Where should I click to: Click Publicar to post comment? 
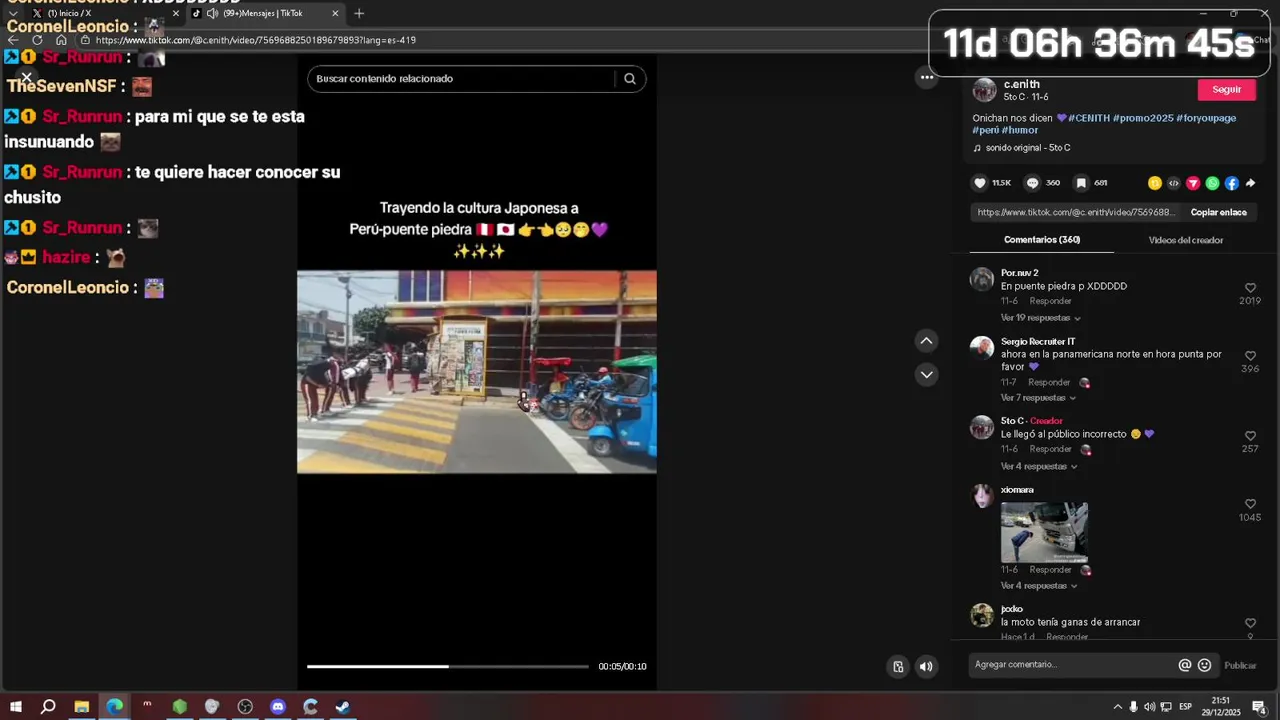tap(1240, 666)
